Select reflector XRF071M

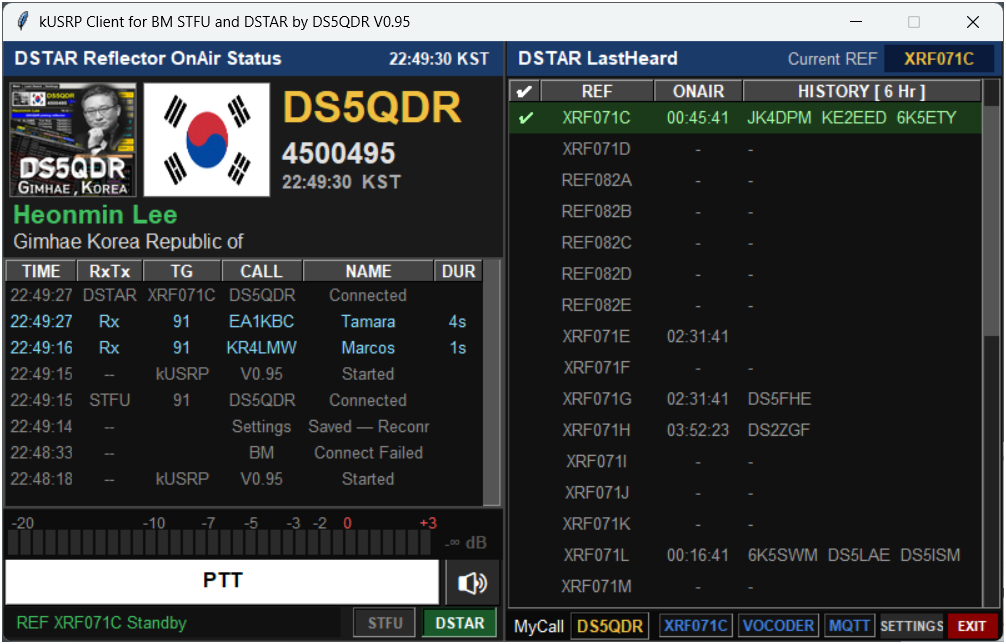click(x=746, y=587)
